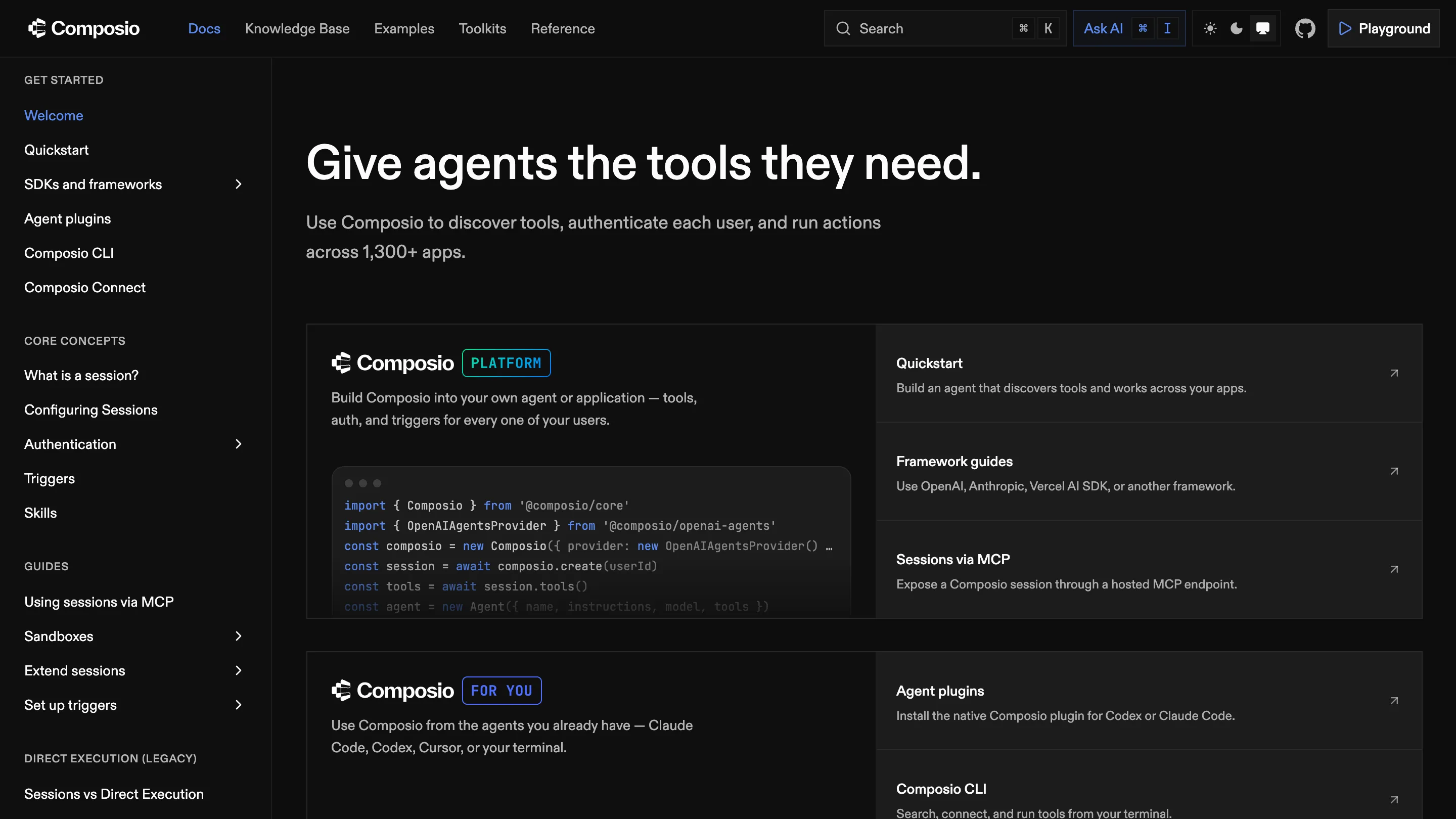Image resolution: width=1456 pixels, height=819 pixels.
Task: Select the Docs tab
Action: (x=204, y=28)
